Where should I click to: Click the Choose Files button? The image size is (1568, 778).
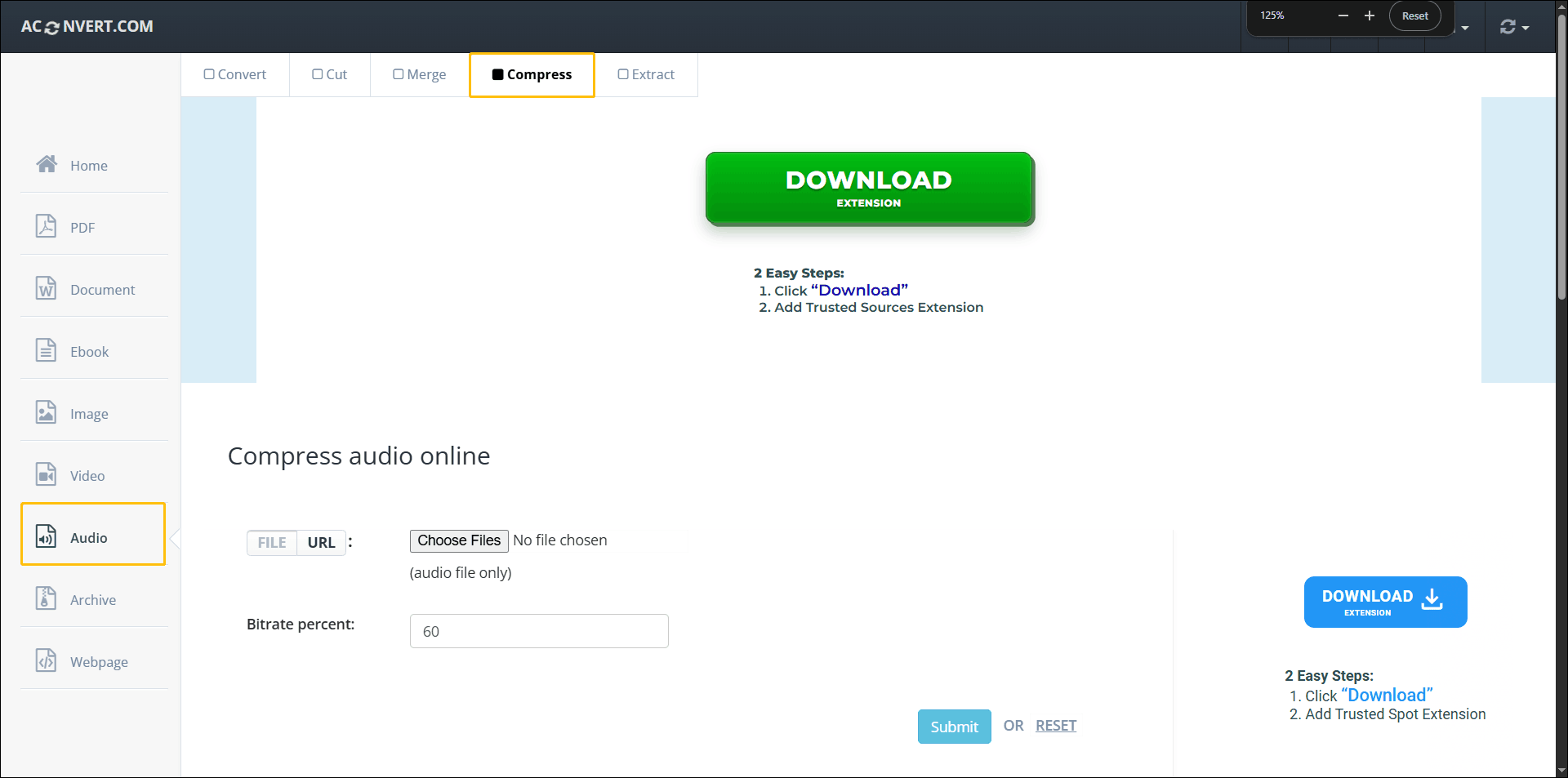459,540
